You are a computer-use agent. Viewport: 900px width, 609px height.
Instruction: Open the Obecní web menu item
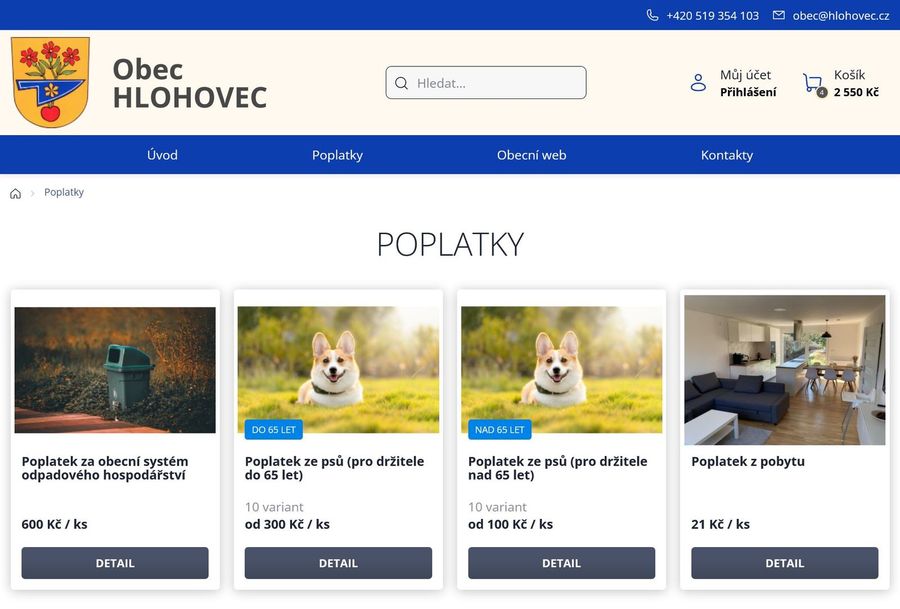point(532,155)
